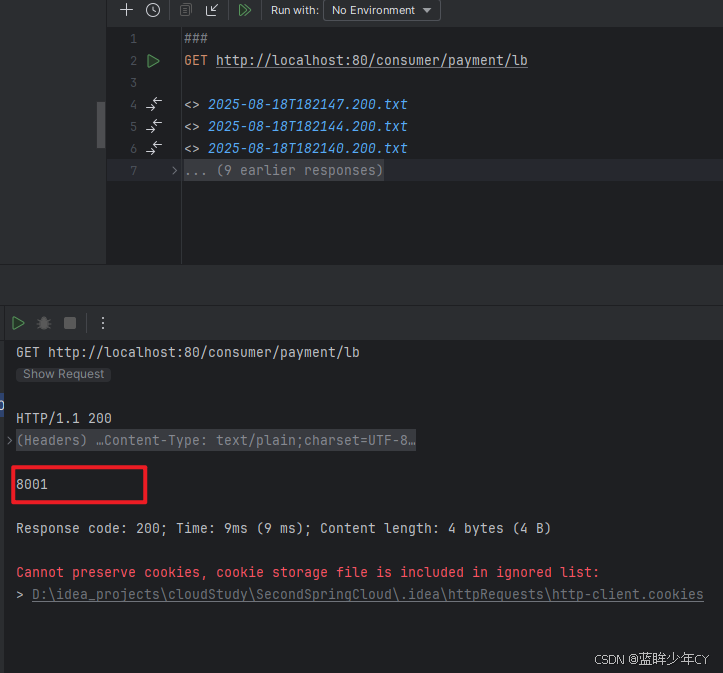Viewport: 723px width, 673px height.
Task: Run all requests in file icon
Action: pyautogui.click(x=244, y=10)
